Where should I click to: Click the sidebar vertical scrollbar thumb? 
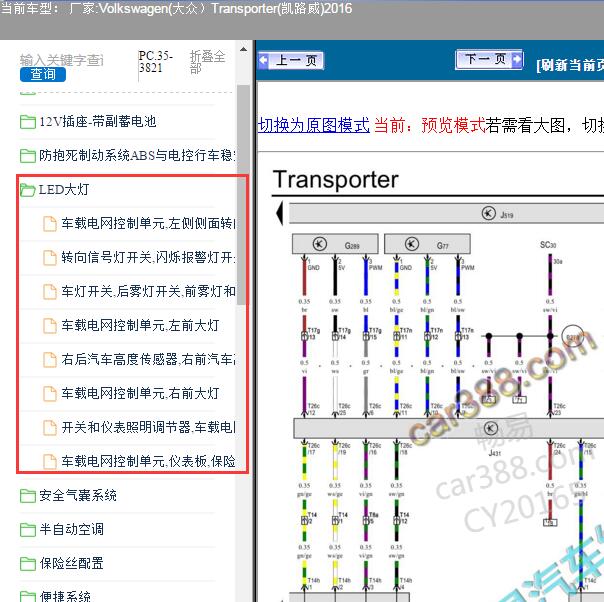[243, 195]
